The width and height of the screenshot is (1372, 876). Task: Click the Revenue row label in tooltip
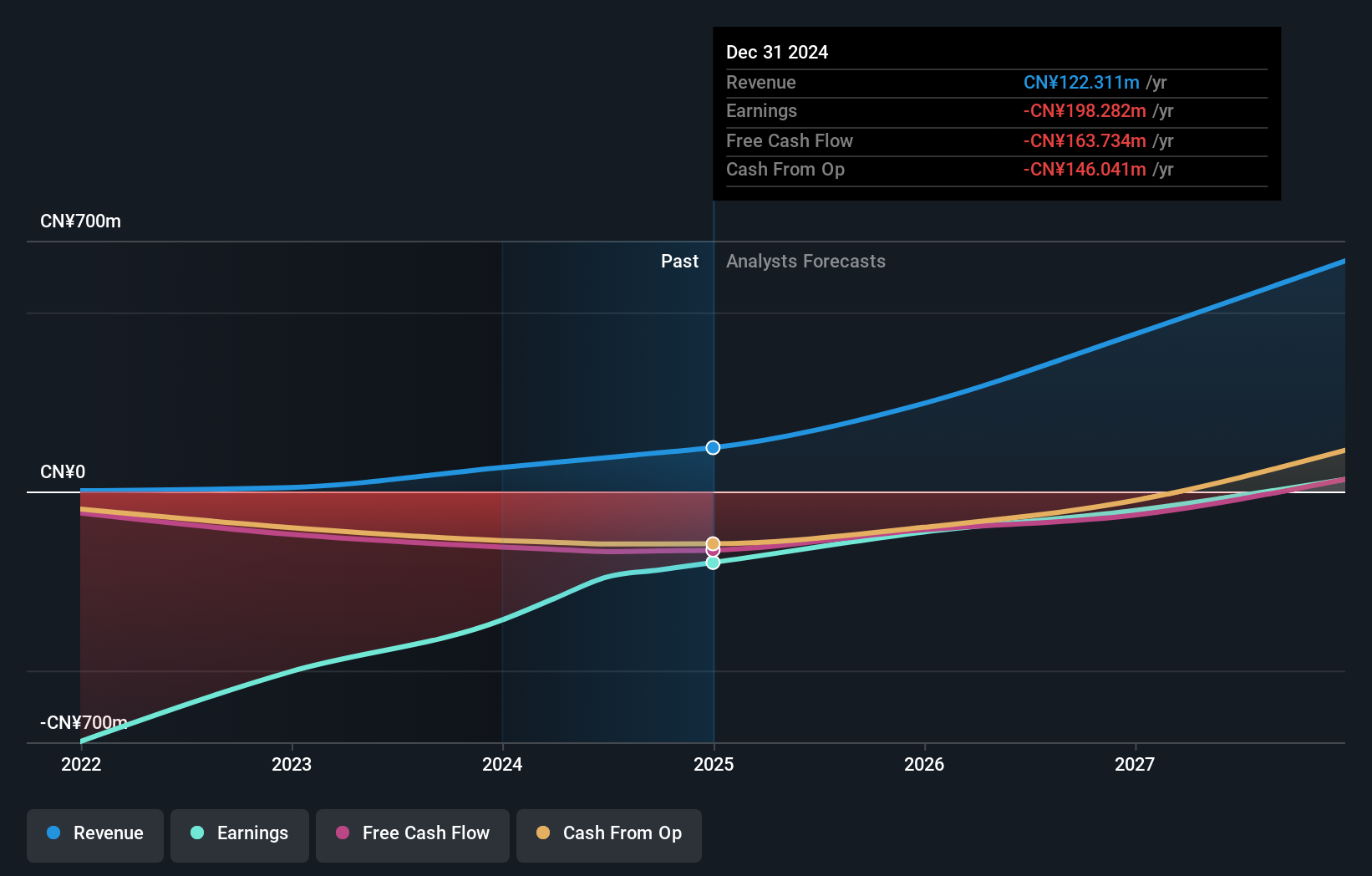pyautogui.click(x=760, y=83)
